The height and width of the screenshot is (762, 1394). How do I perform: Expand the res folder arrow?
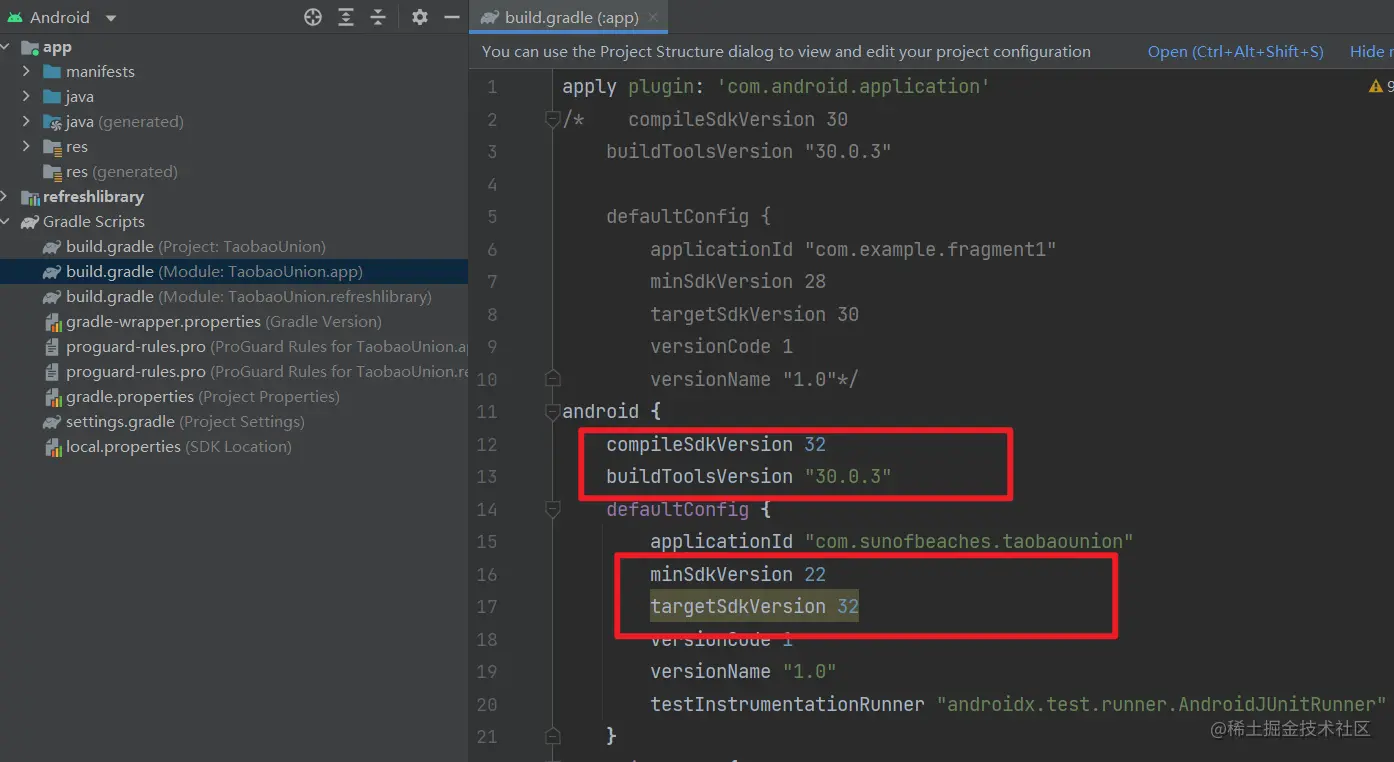pos(27,147)
